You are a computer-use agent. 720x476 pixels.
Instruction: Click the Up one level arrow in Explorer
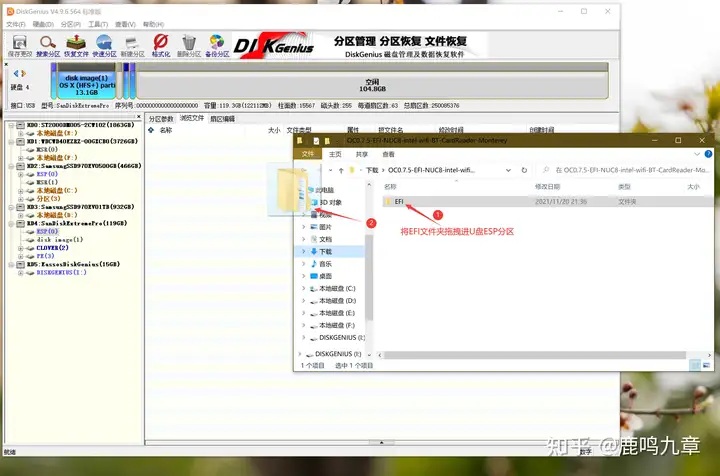[x=341, y=170]
